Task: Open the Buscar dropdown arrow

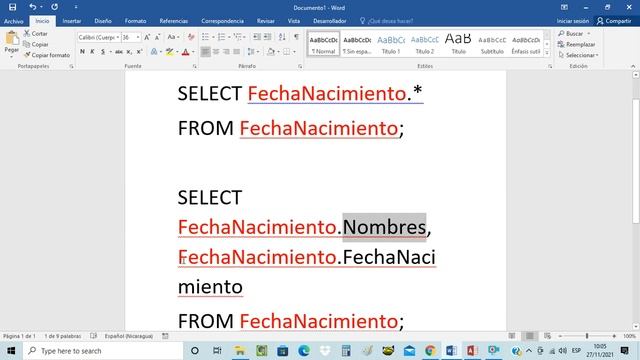Action: coord(589,33)
